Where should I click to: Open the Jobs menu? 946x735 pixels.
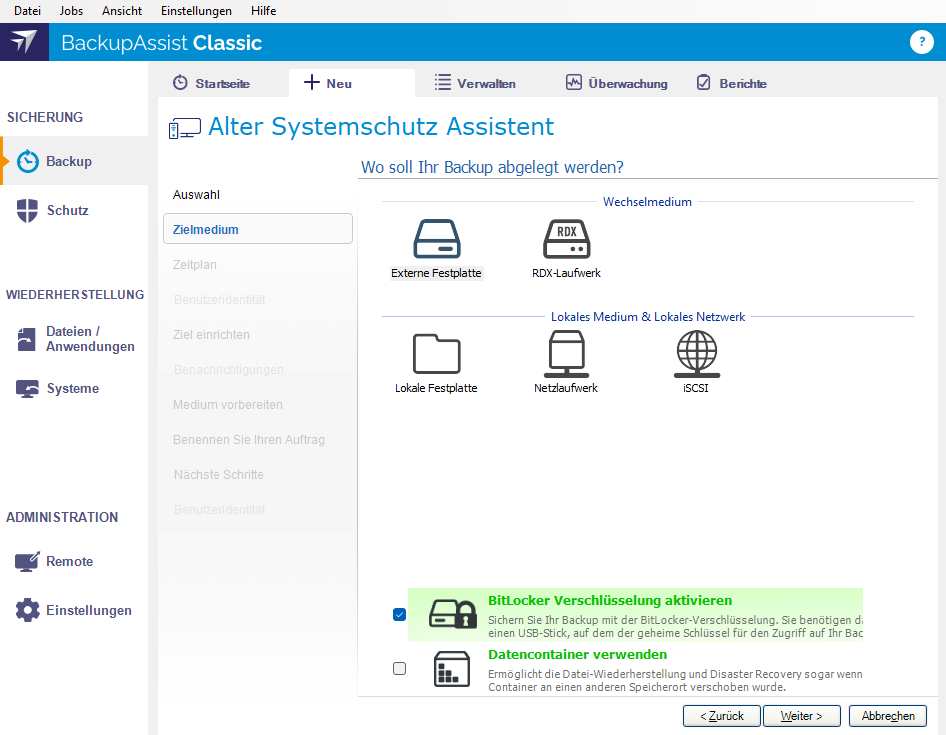[x=72, y=11]
